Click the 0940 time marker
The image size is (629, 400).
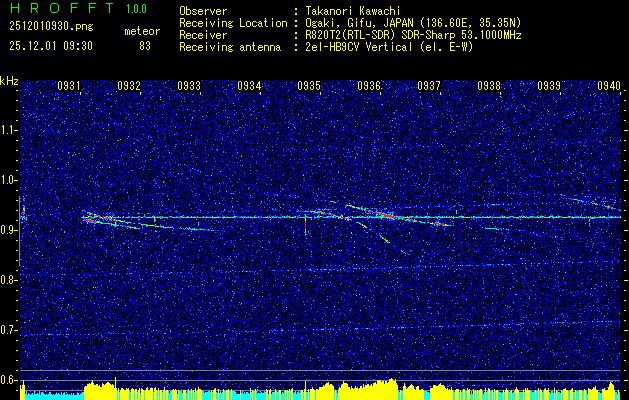[x=609, y=85]
